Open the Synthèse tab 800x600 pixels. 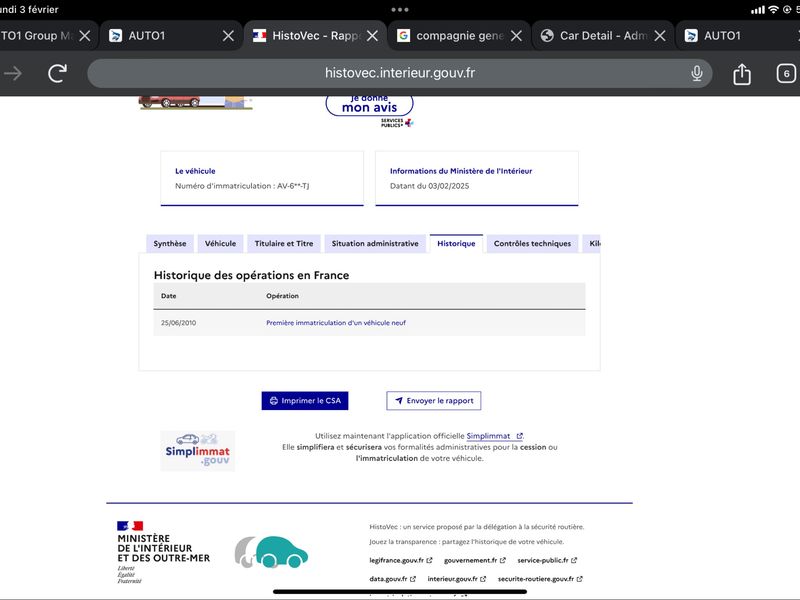pyautogui.click(x=170, y=243)
